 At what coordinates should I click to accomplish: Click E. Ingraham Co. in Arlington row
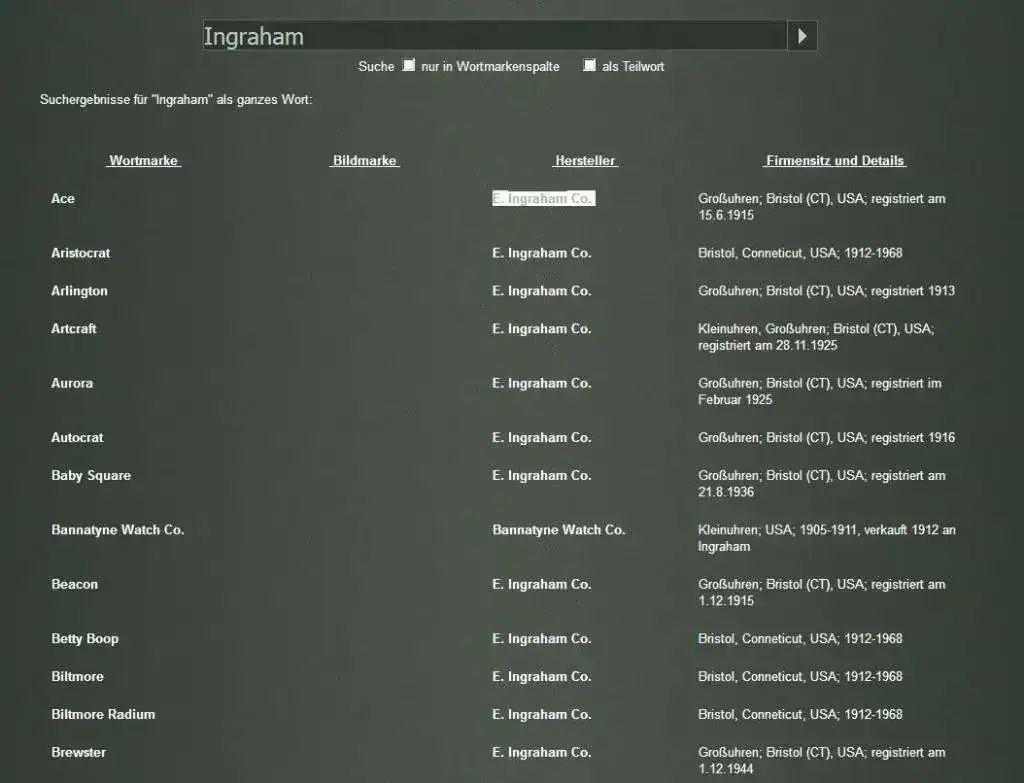click(x=541, y=291)
